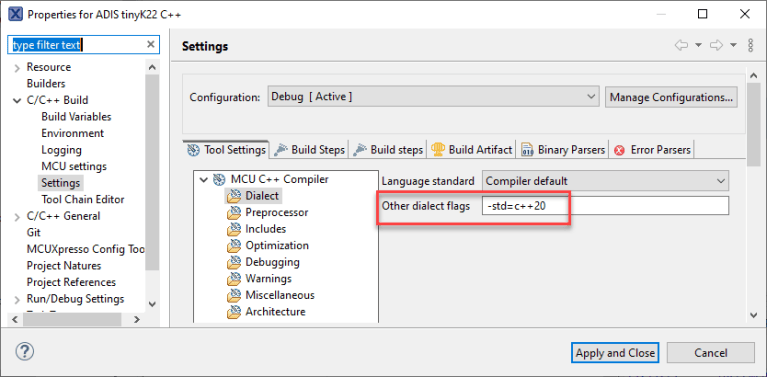Screen dimensions: 767x377
Task: Select Project Natures item
Action: pos(64,266)
